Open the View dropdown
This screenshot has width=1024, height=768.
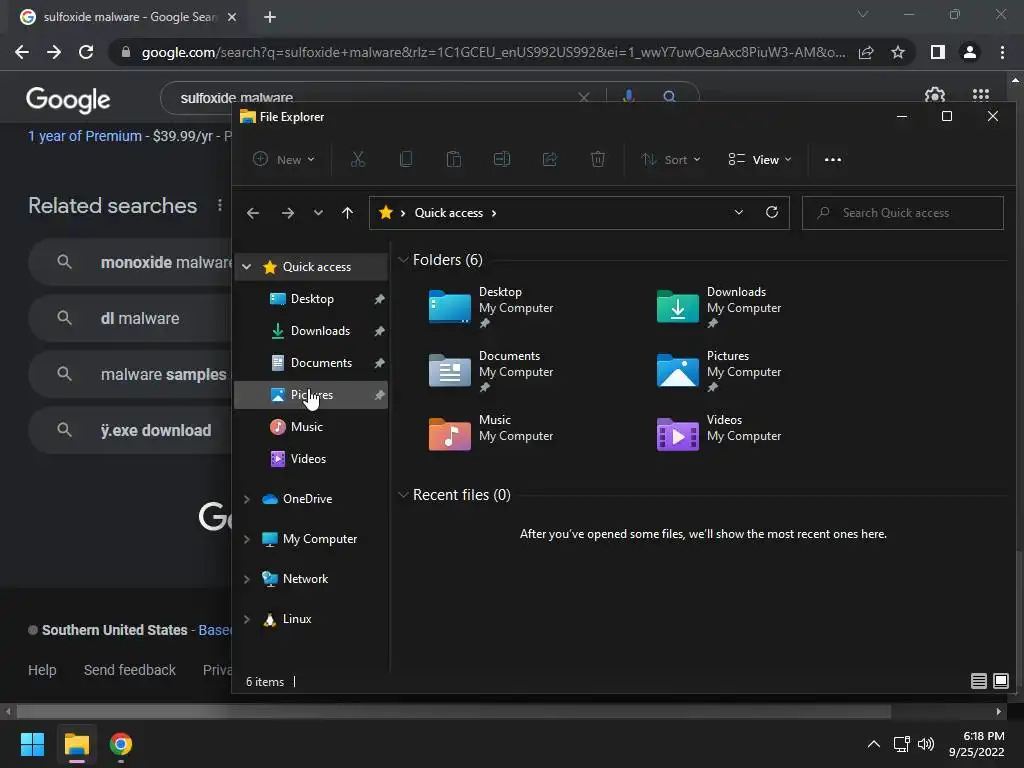[x=760, y=159]
